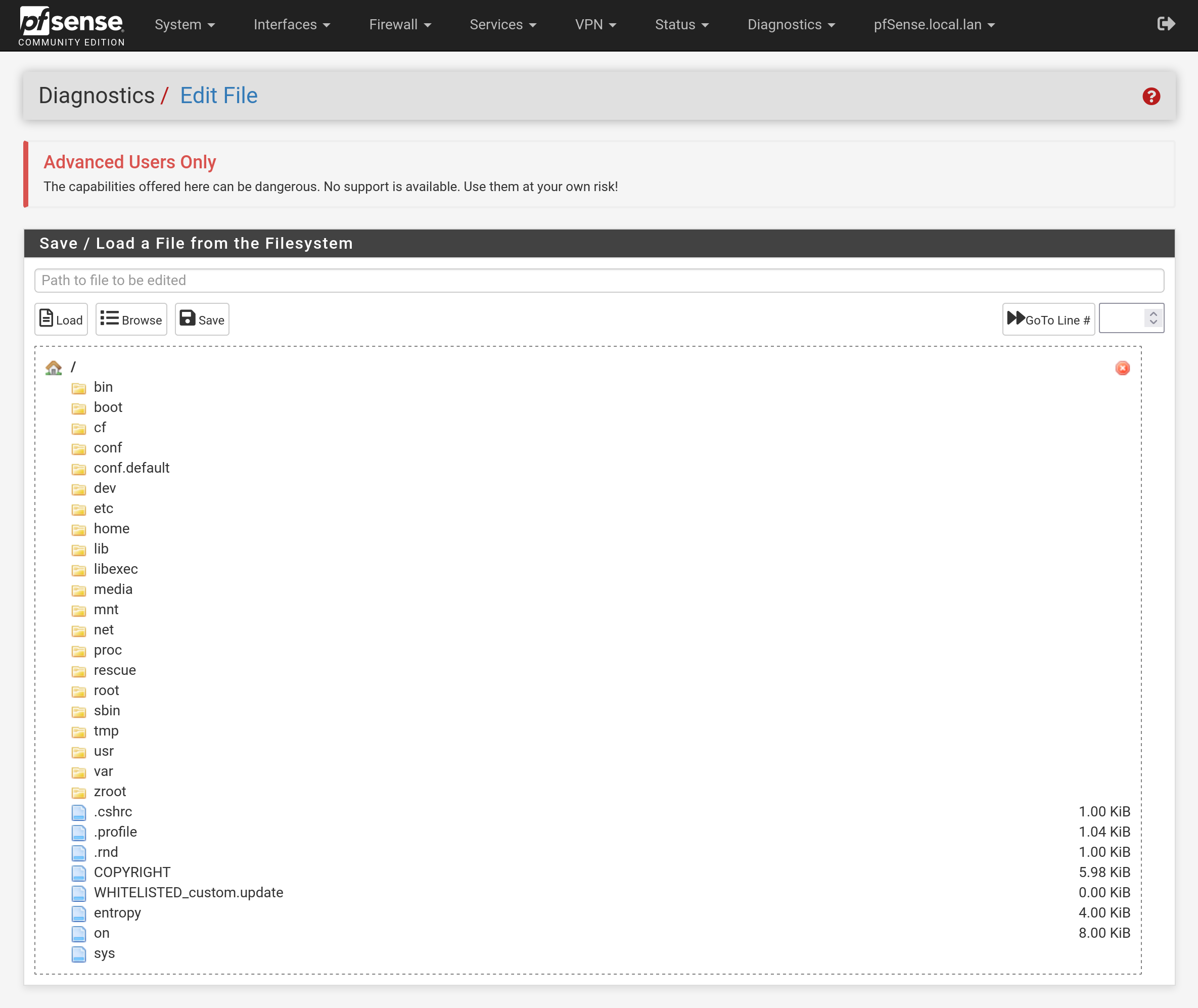
Task: Select the tmp folder name
Action: point(106,731)
